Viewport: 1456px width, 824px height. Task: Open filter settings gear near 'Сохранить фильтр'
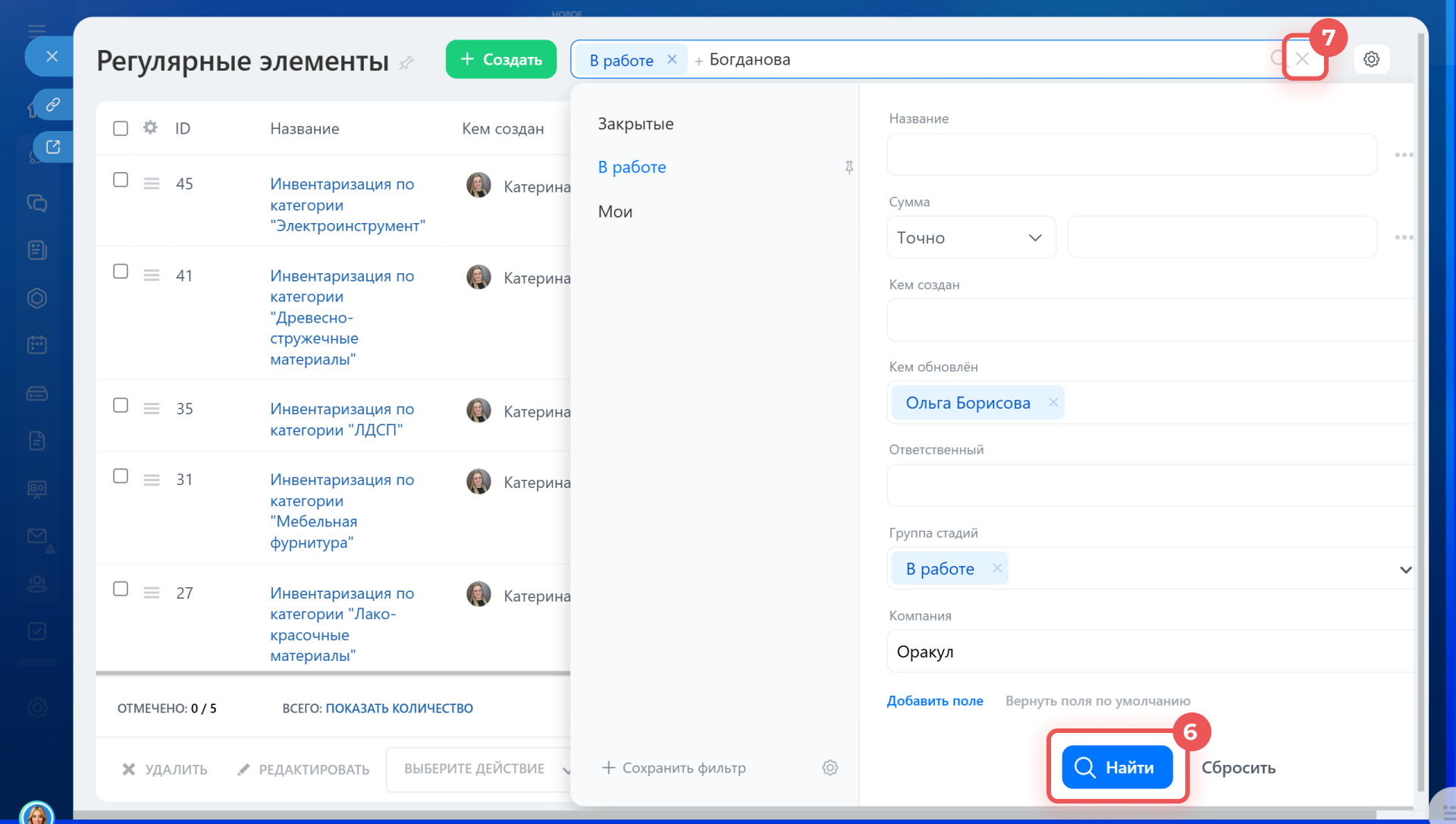(830, 768)
